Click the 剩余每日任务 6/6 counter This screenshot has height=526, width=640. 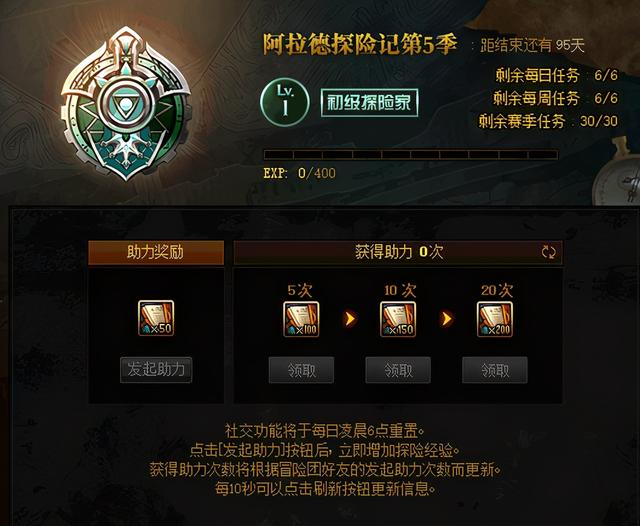click(557, 75)
